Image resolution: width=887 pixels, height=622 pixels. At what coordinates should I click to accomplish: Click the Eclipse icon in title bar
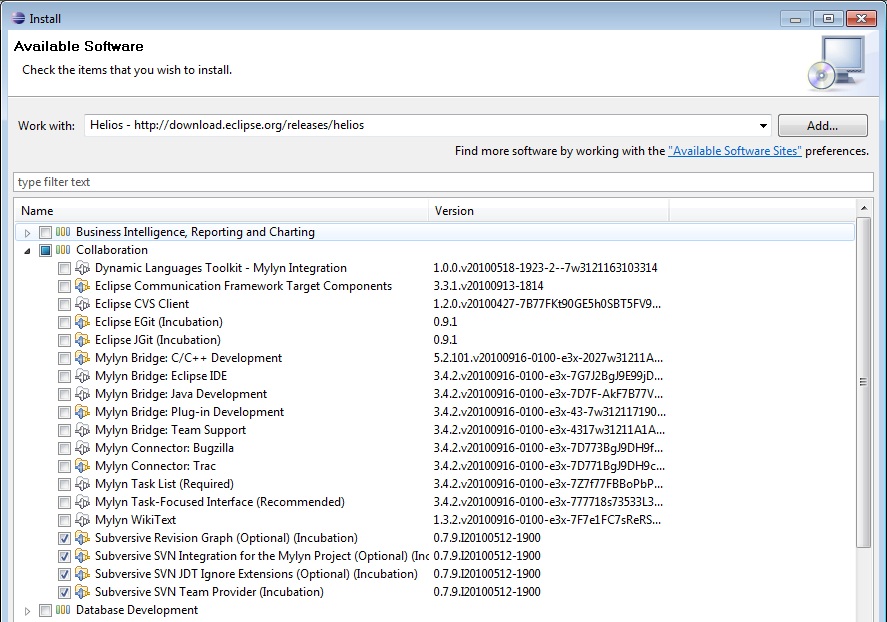19,18
